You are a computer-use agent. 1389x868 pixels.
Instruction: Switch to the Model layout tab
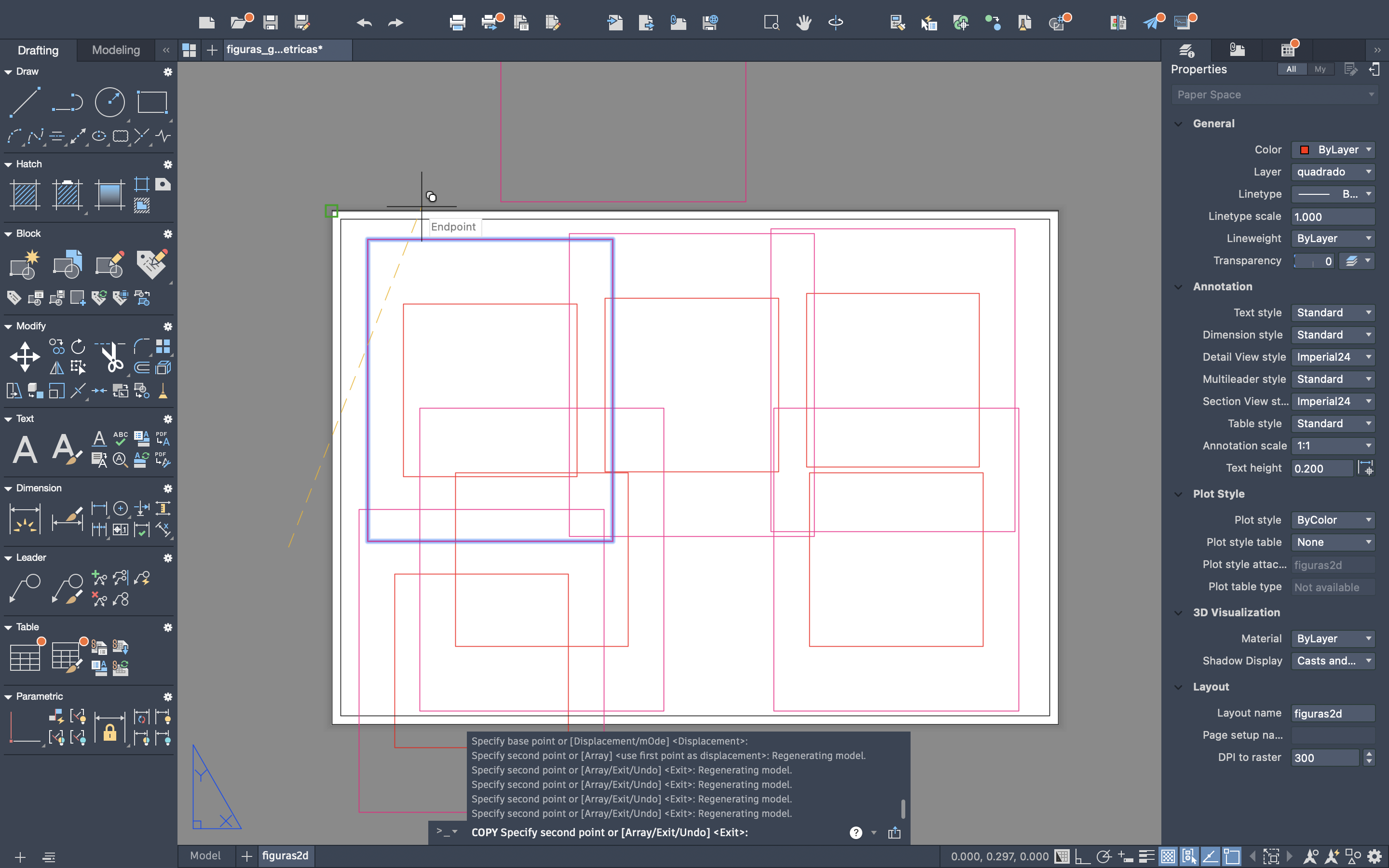(205, 855)
